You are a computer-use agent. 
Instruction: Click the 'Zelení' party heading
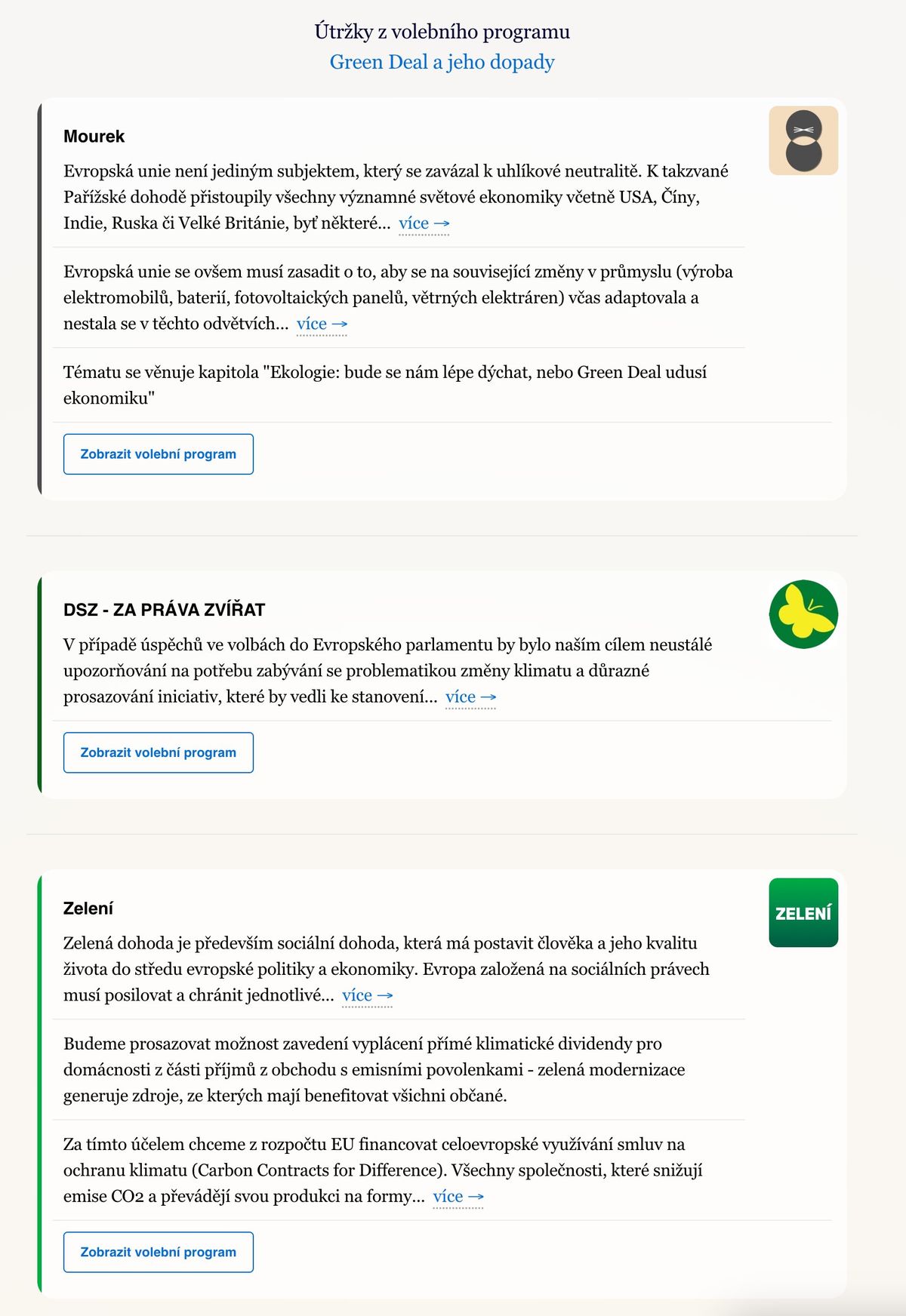pyautogui.click(x=88, y=909)
